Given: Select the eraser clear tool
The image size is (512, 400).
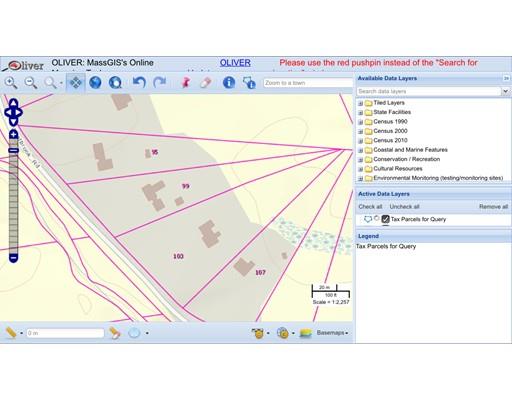Looking at the screenshot, I should (205, 82).
